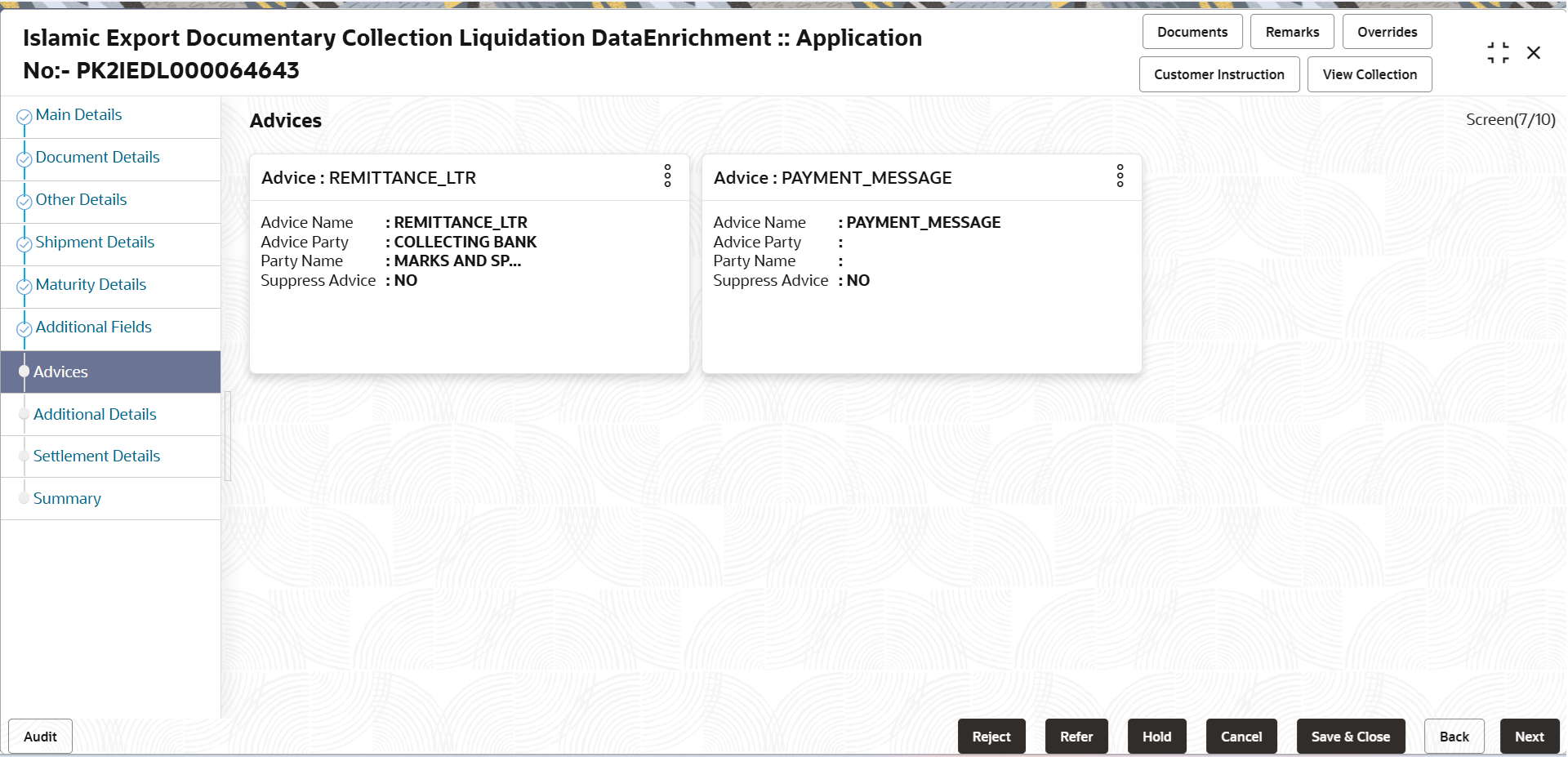Screen dimensions: 1568x757
Task: Open the Documents button
Action: (x=1192, y=32)
